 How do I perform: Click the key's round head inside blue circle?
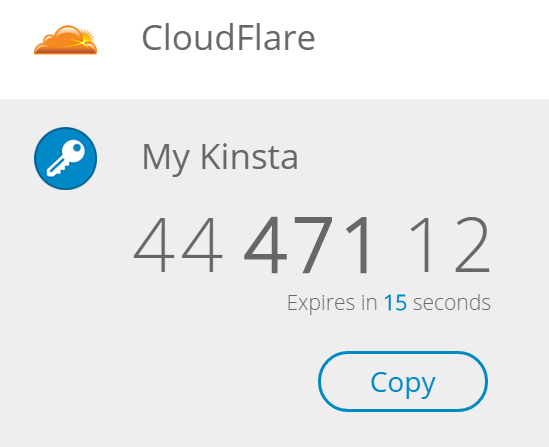coord(75,150)
